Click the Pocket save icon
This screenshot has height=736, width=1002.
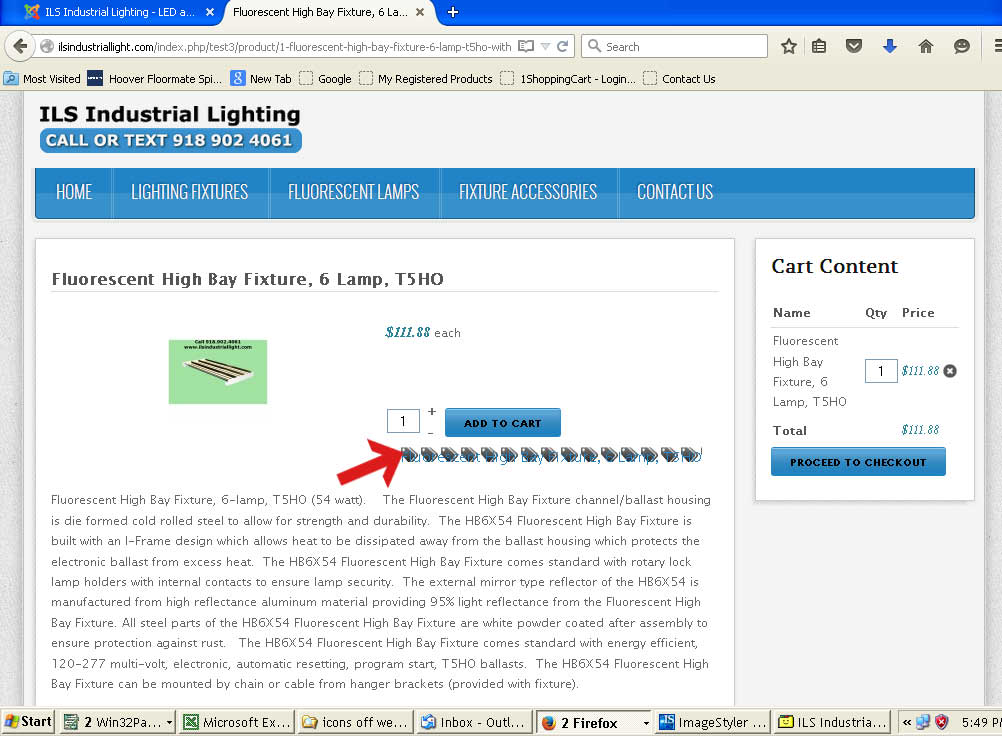[x=854, y=46]
